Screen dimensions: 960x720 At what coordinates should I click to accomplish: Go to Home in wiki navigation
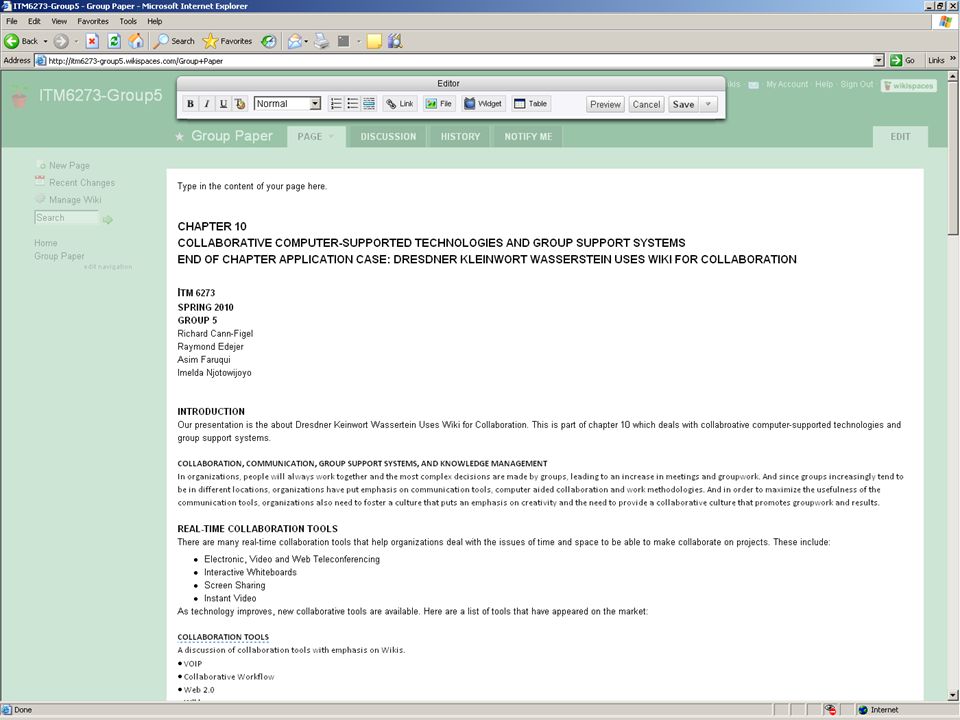pyautogui.click(x=46, y=243)
